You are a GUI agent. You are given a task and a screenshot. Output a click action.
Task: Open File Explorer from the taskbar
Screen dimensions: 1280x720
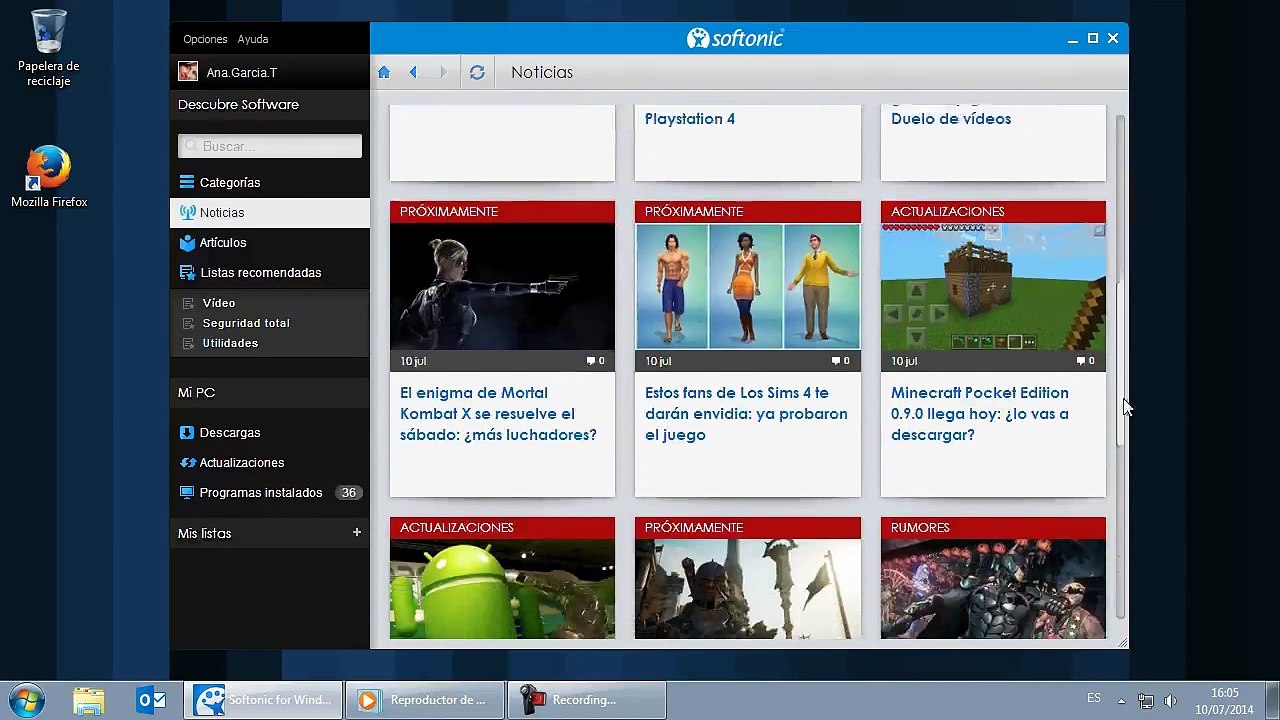click(88, 700)
